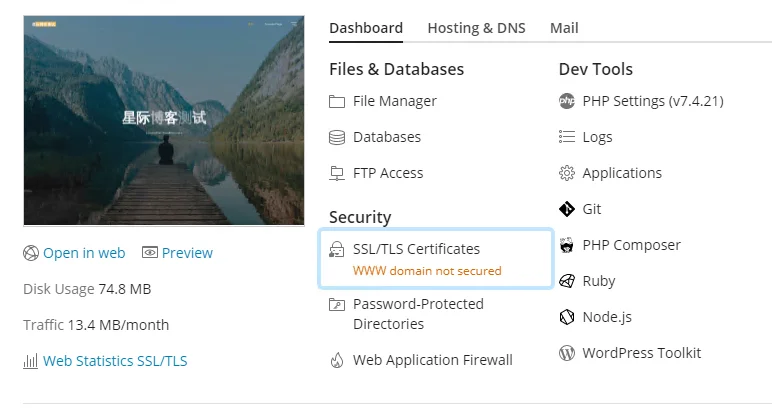Screen dimensions: 781x411
Task: Click the WordPress Toolkit icon
Action: (567, 353)
